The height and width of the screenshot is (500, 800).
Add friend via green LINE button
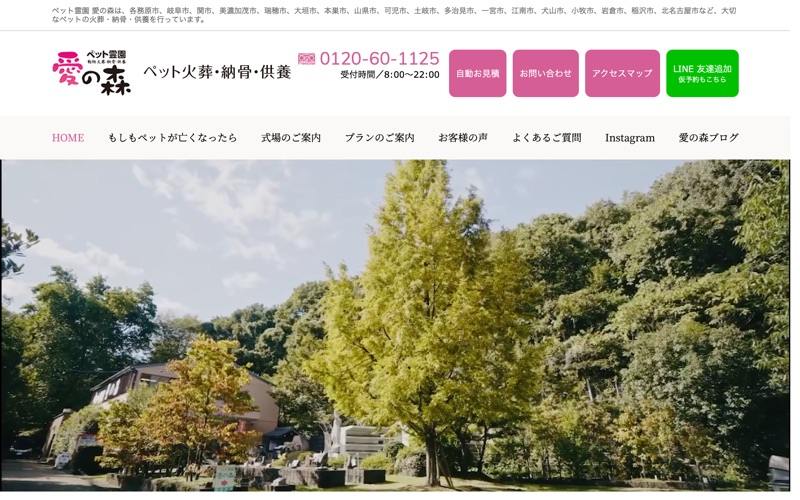[702, 73]
